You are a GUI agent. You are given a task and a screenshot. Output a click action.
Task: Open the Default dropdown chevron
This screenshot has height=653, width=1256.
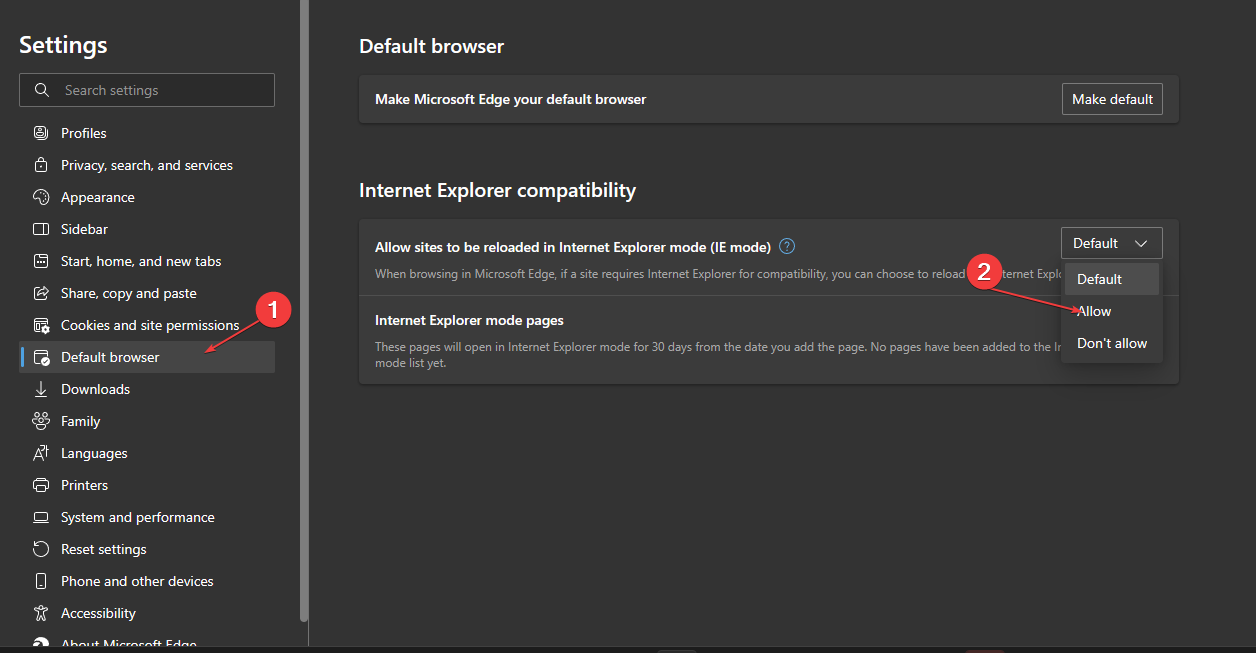click(1140, 242)
